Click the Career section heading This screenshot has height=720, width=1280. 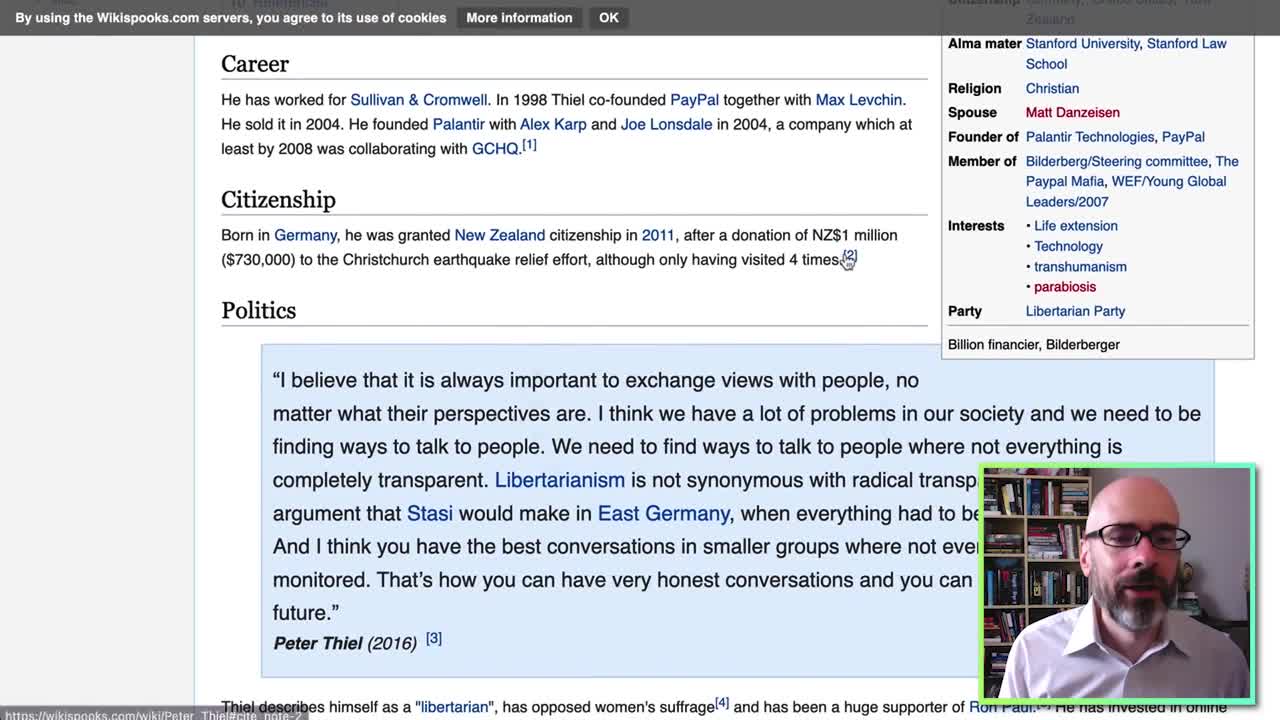[255, 64]
